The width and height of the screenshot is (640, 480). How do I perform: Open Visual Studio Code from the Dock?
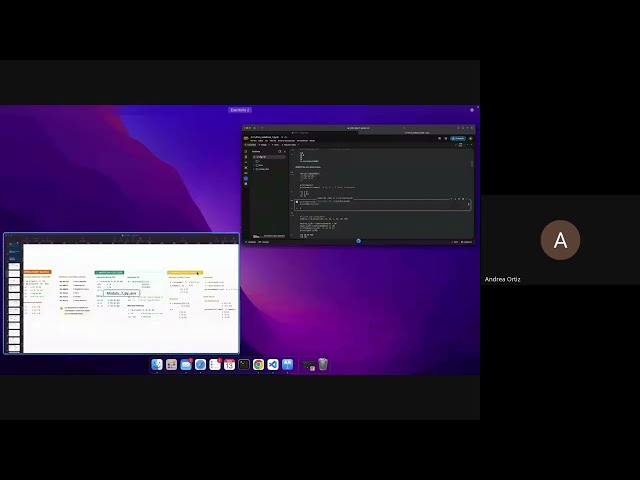[273, 364]
